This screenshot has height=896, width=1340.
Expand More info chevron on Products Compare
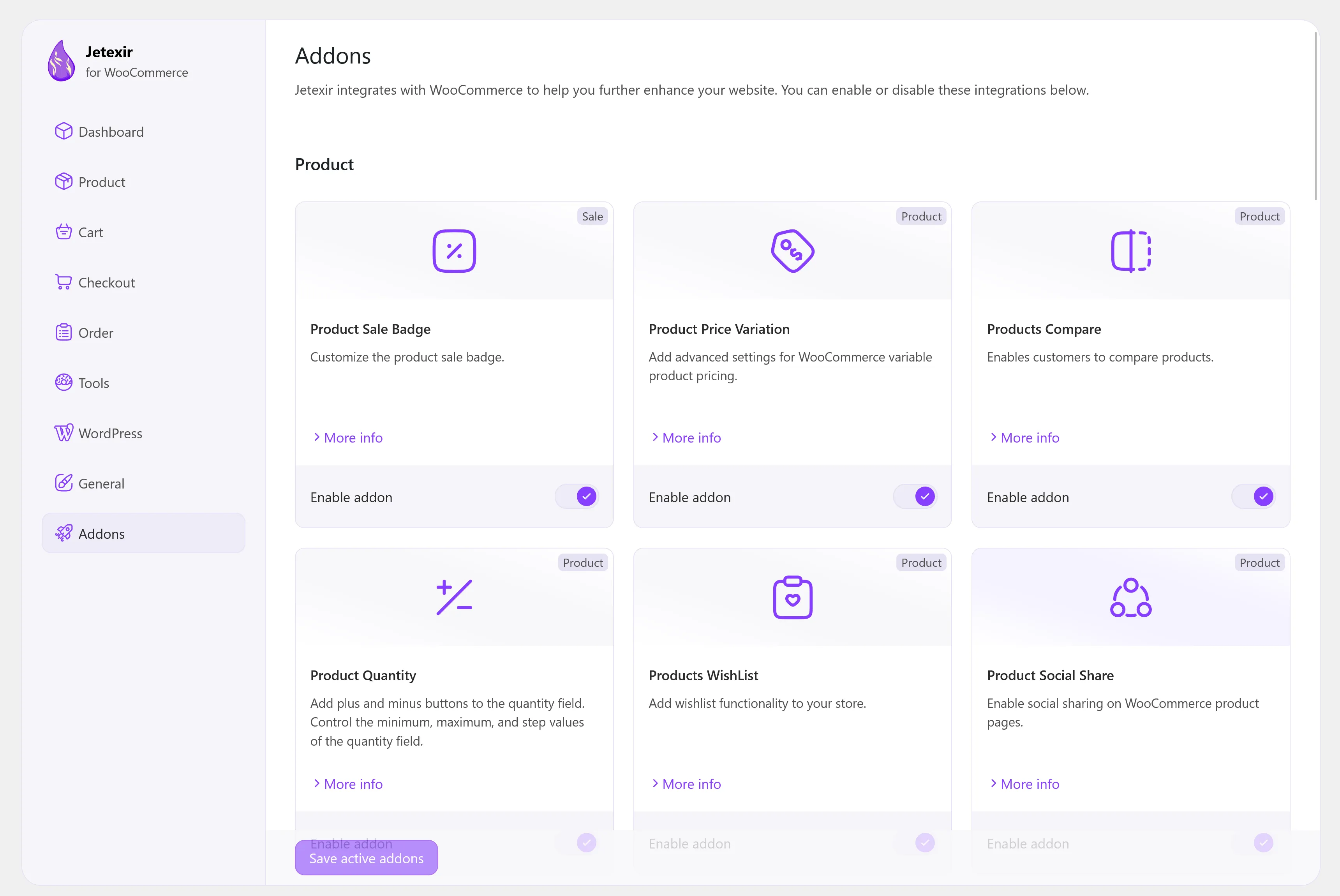click(993, 437)
